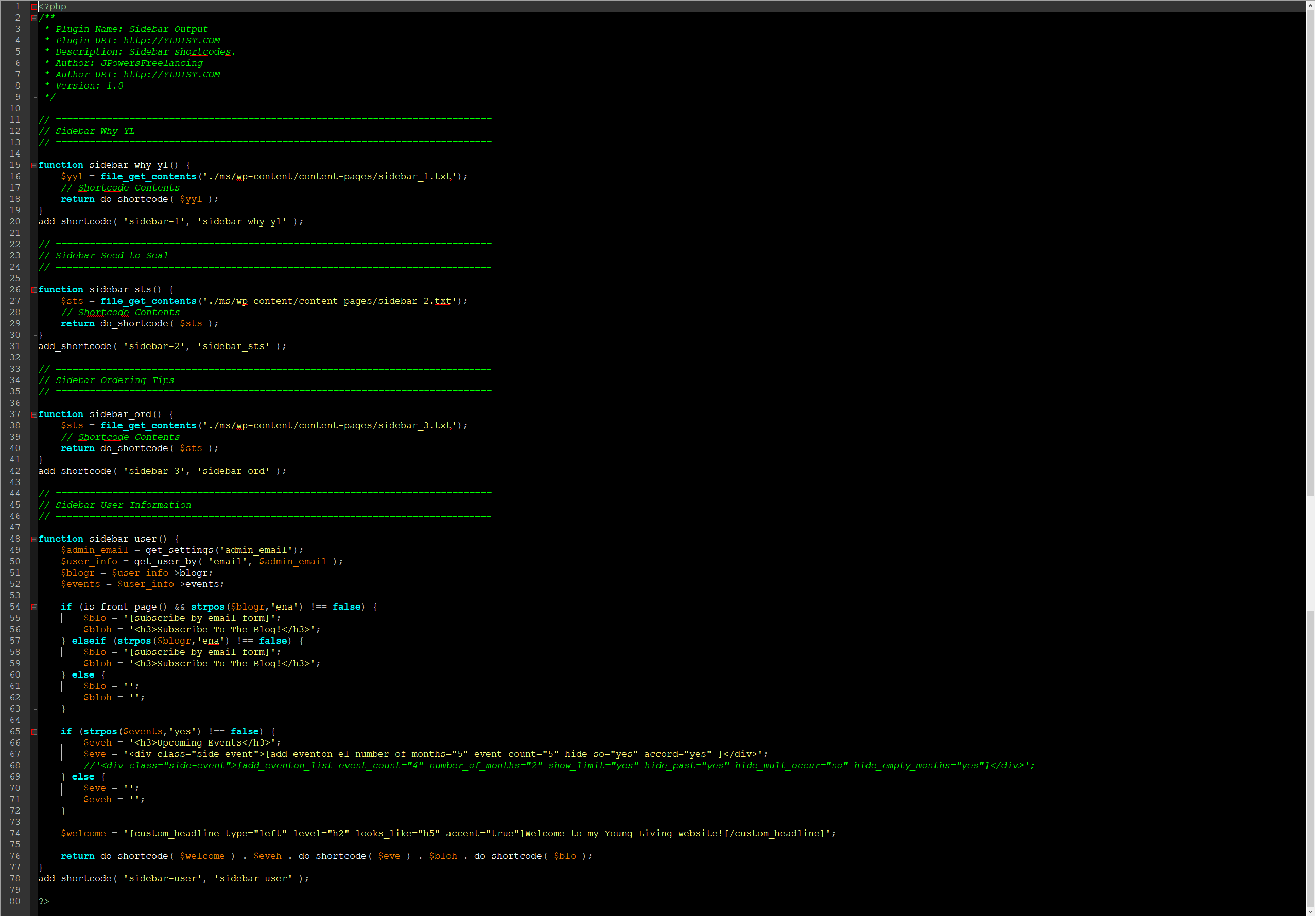Fold the sidebar_sts function block

(x=34, y=290)
